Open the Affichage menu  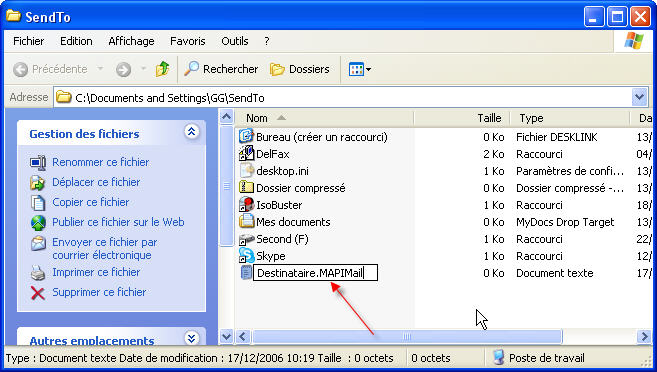[x=131, y=41]
